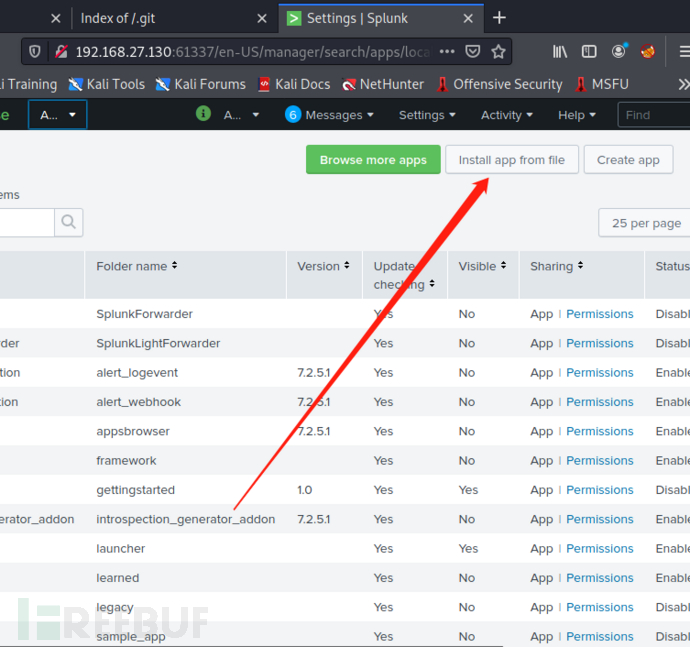This screenshot has height=647, width=690.
Task: Open Permissions for learned
Action: pyautogui.click(x=599, y=578)
